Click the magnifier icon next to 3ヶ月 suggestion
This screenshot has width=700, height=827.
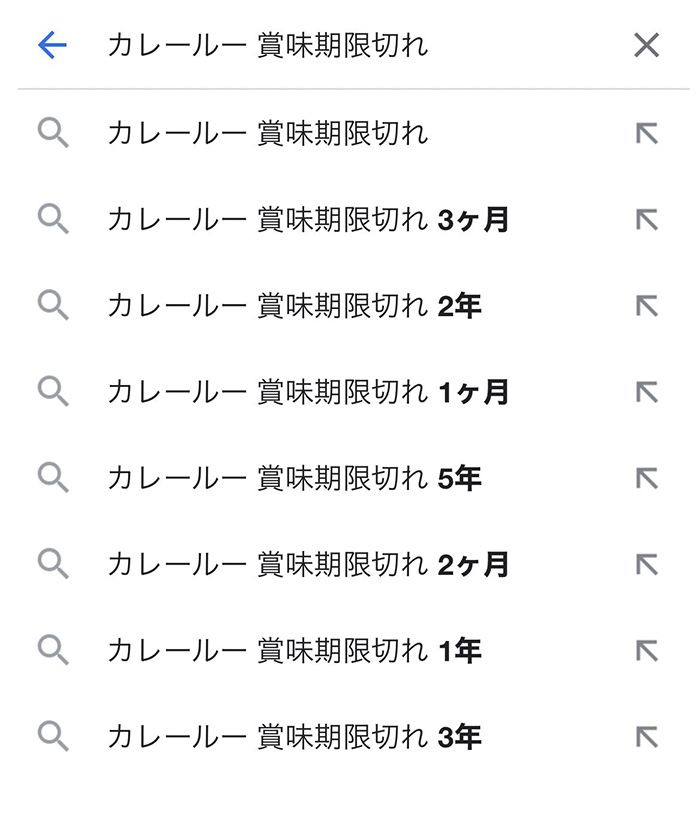pos(53,219)
